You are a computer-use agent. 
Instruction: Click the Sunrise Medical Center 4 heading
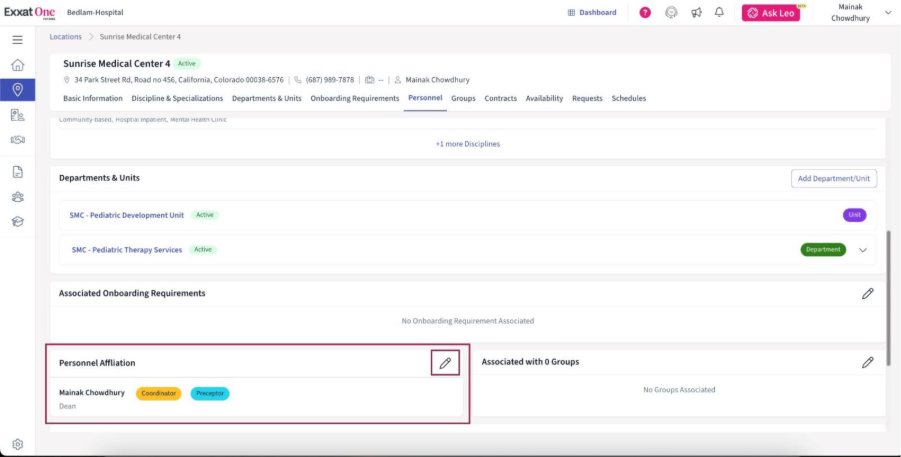pyautogui.click(x=117, y=64)
